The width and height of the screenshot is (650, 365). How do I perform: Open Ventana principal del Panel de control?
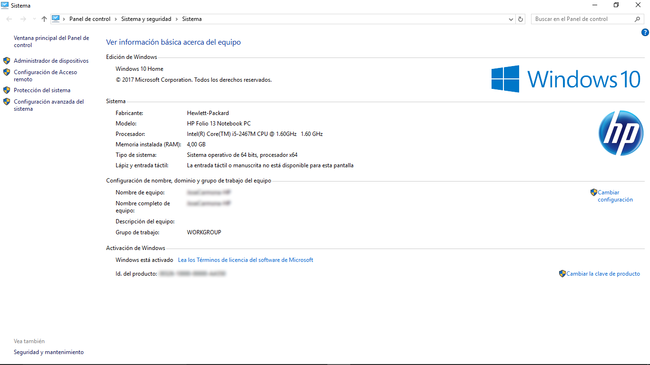[51, 41]
